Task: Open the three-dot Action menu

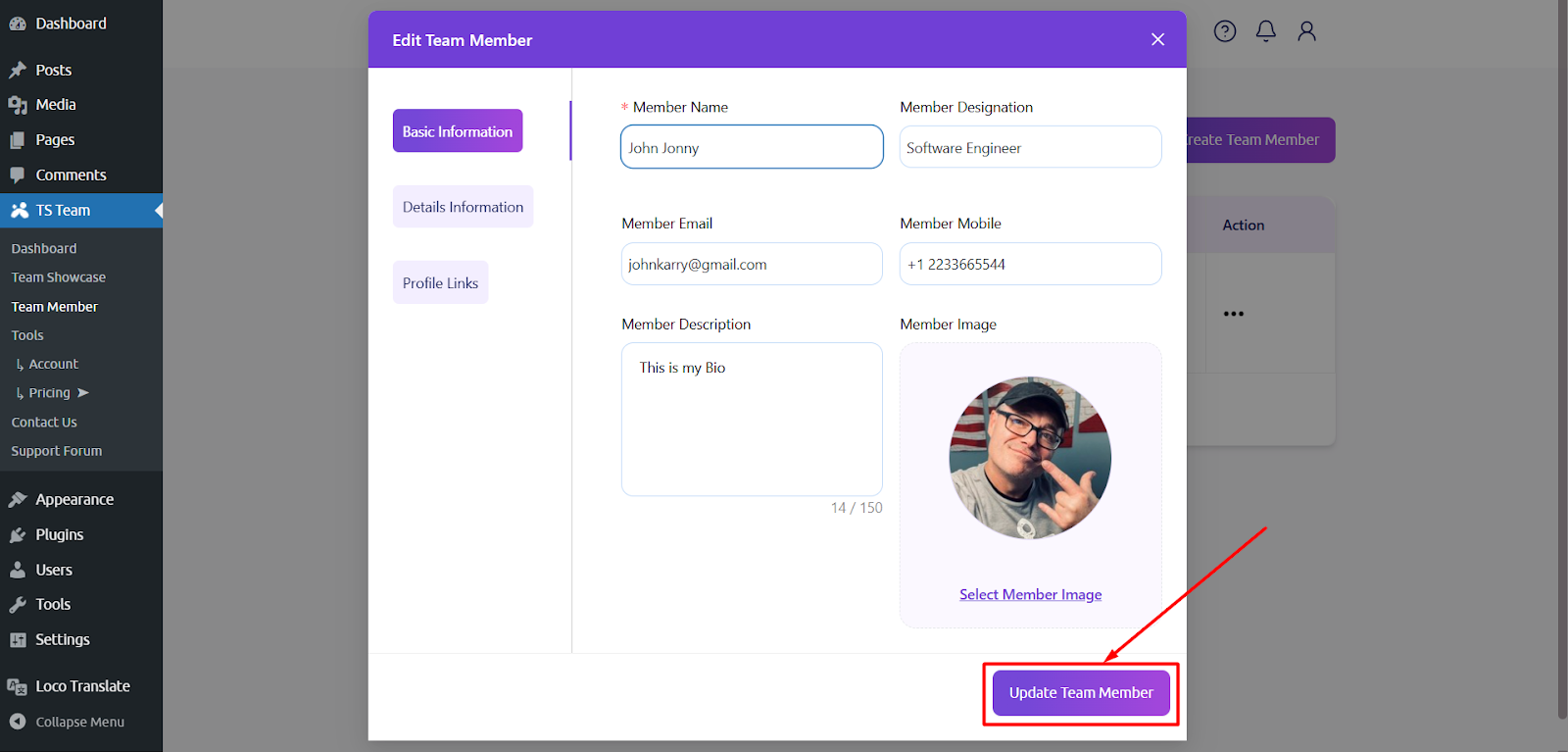Action: pyautogui.click(x=1233, y=314)
